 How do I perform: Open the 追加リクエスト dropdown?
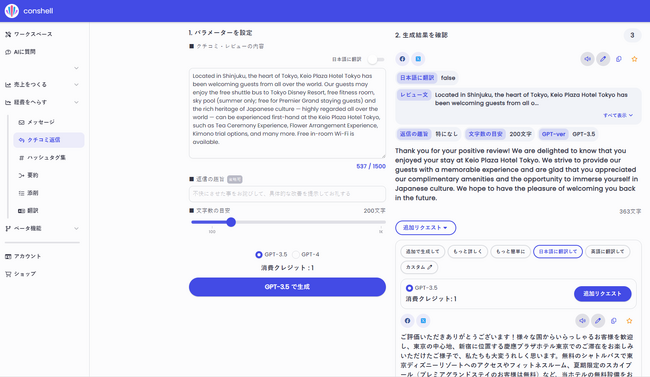(425, 228)
